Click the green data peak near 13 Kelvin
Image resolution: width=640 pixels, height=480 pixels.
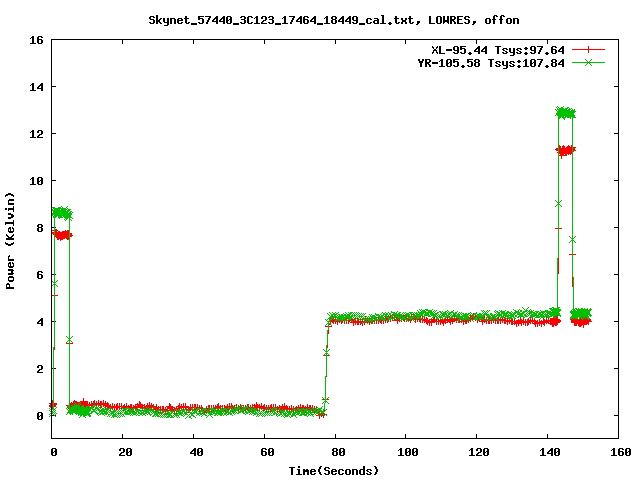pos(565,113)
